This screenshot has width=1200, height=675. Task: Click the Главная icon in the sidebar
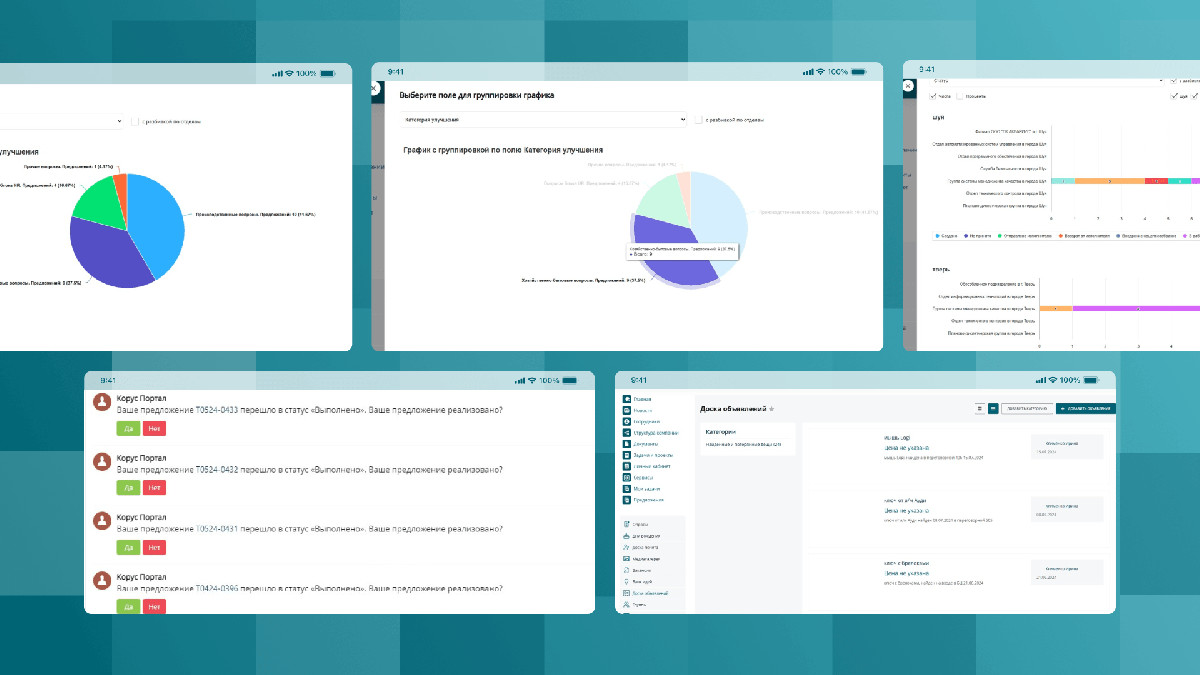(x=627, y=399)
